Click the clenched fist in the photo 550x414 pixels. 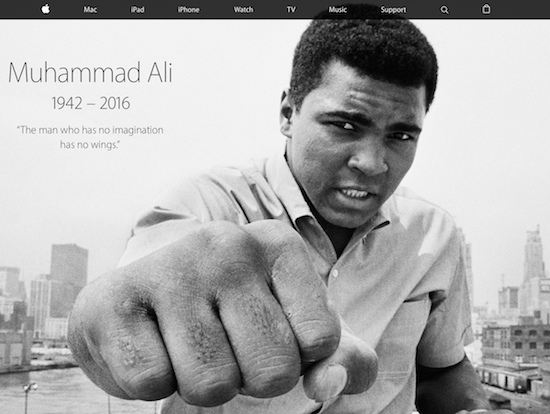[217, 316]
